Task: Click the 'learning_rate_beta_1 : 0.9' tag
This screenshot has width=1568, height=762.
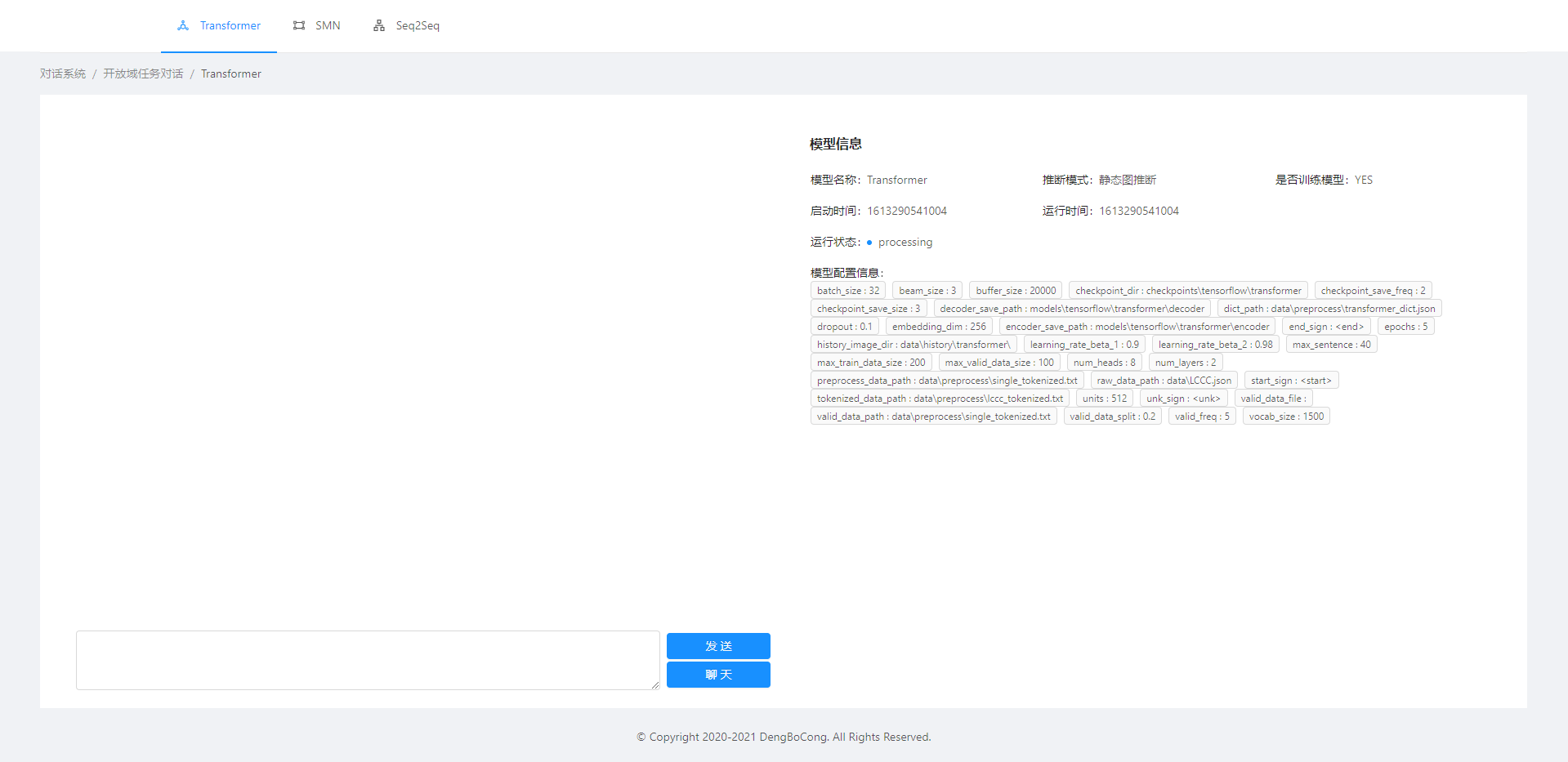Action: 1084,345
